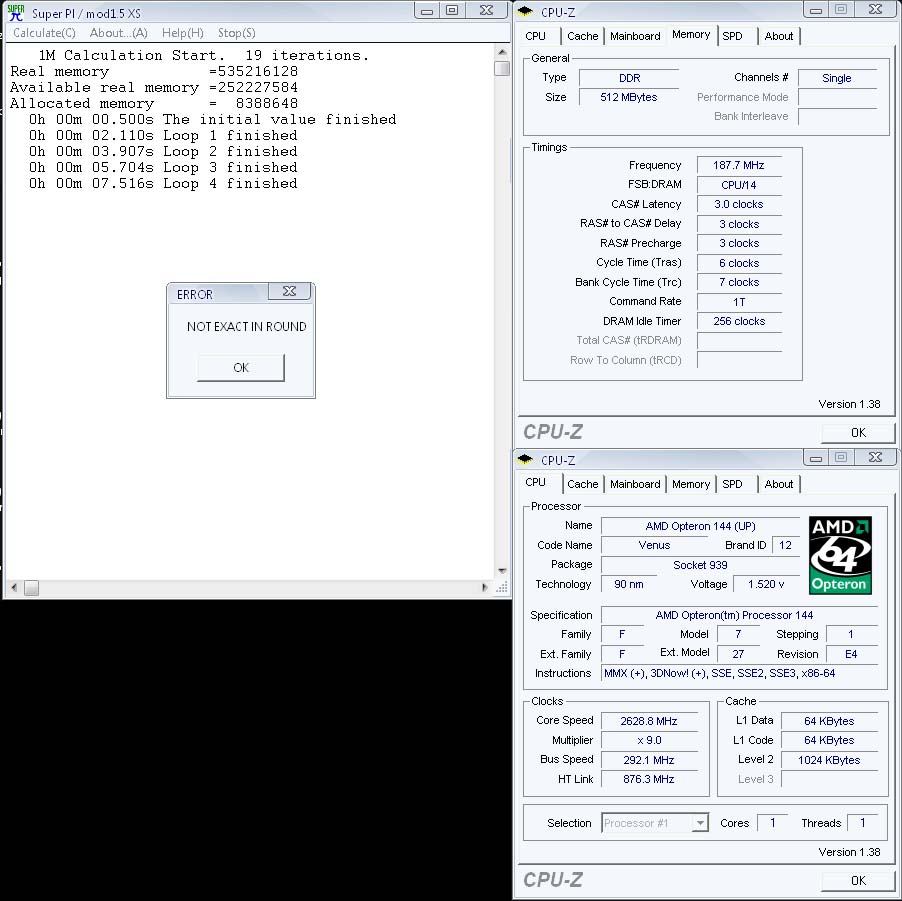Click the Super PI vertical scroll thumb
Viewport: 902px width, 901px height.
click(x=502, y=68)
